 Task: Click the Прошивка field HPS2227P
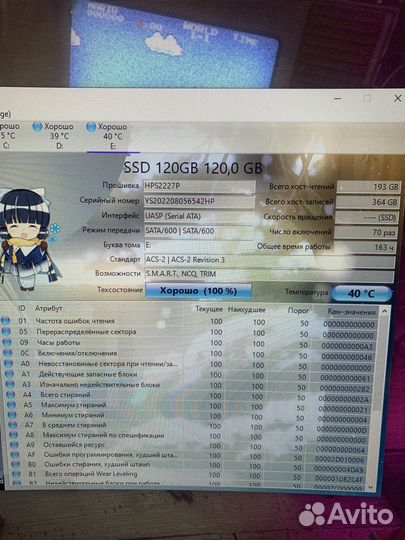pyautogui.click(x=199, y=186)
